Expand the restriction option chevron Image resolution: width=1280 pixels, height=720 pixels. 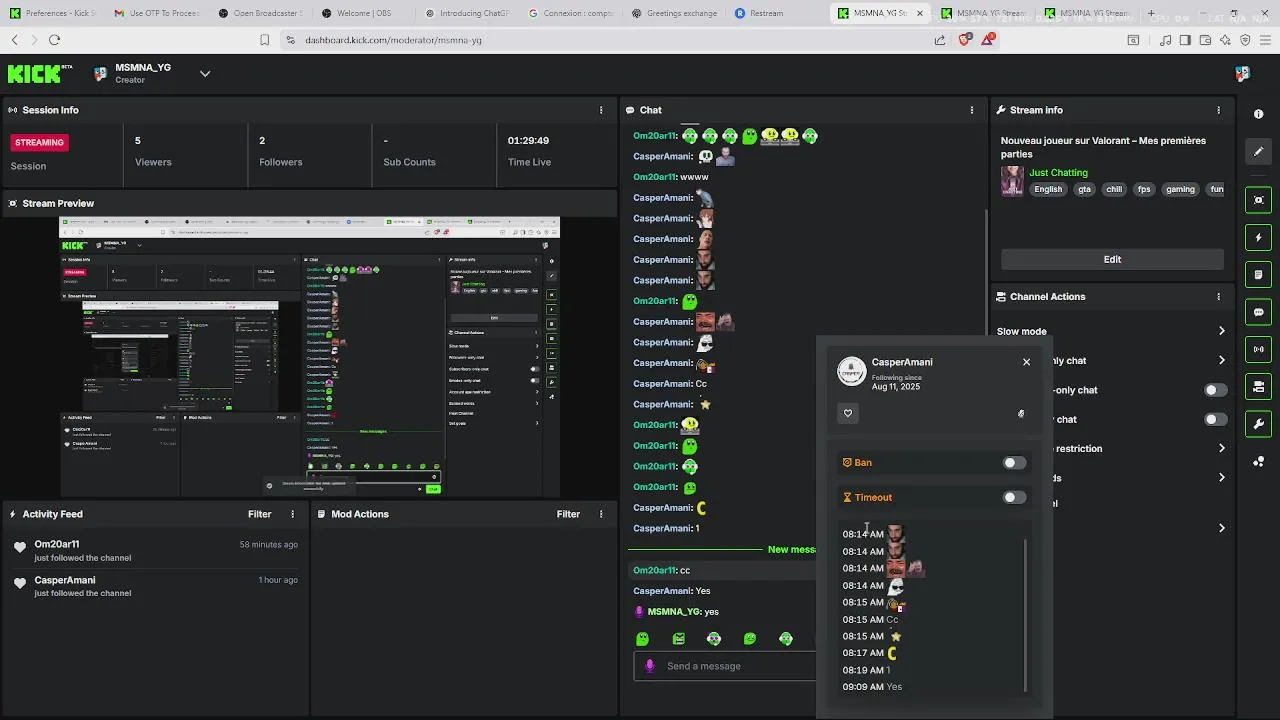point(1221,449)
